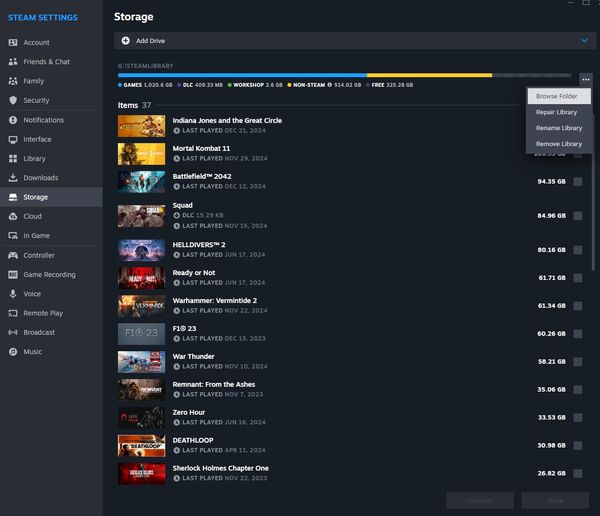Click the clock icon under Mortal Kombat 11
600x516 pixels.
click(x=176, y=158)
